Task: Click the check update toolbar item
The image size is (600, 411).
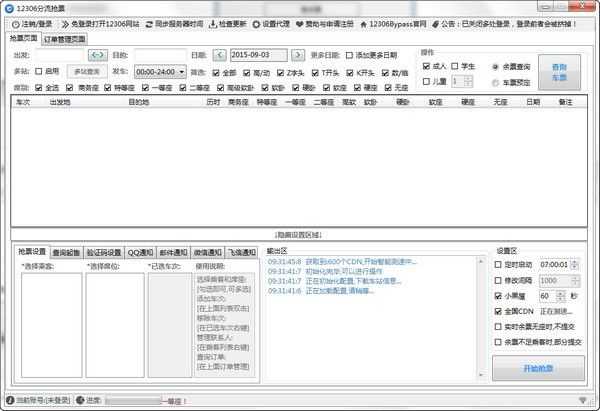Action: point(228,24)
